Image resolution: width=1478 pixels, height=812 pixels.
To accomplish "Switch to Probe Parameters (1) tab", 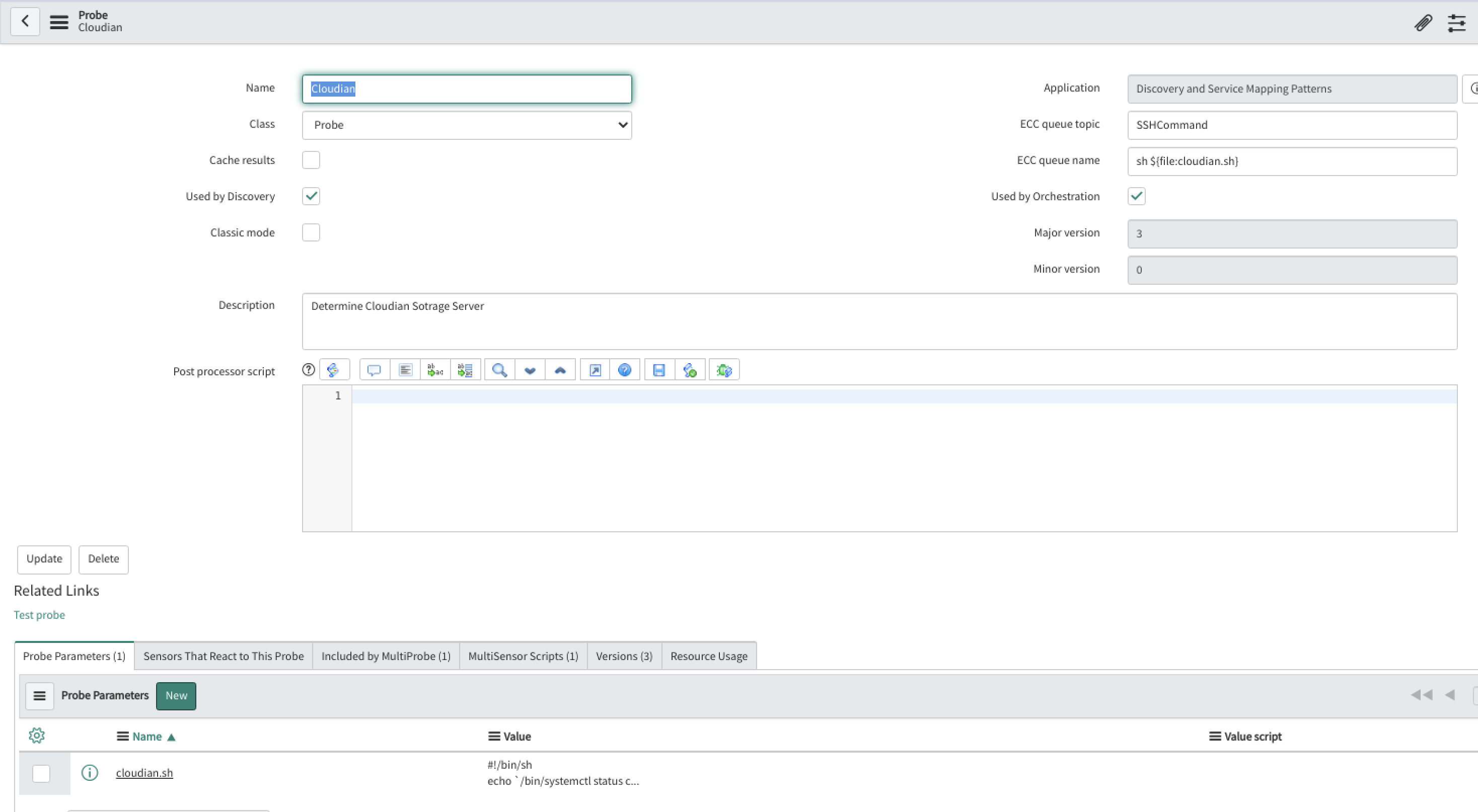I will pos(74,656).
